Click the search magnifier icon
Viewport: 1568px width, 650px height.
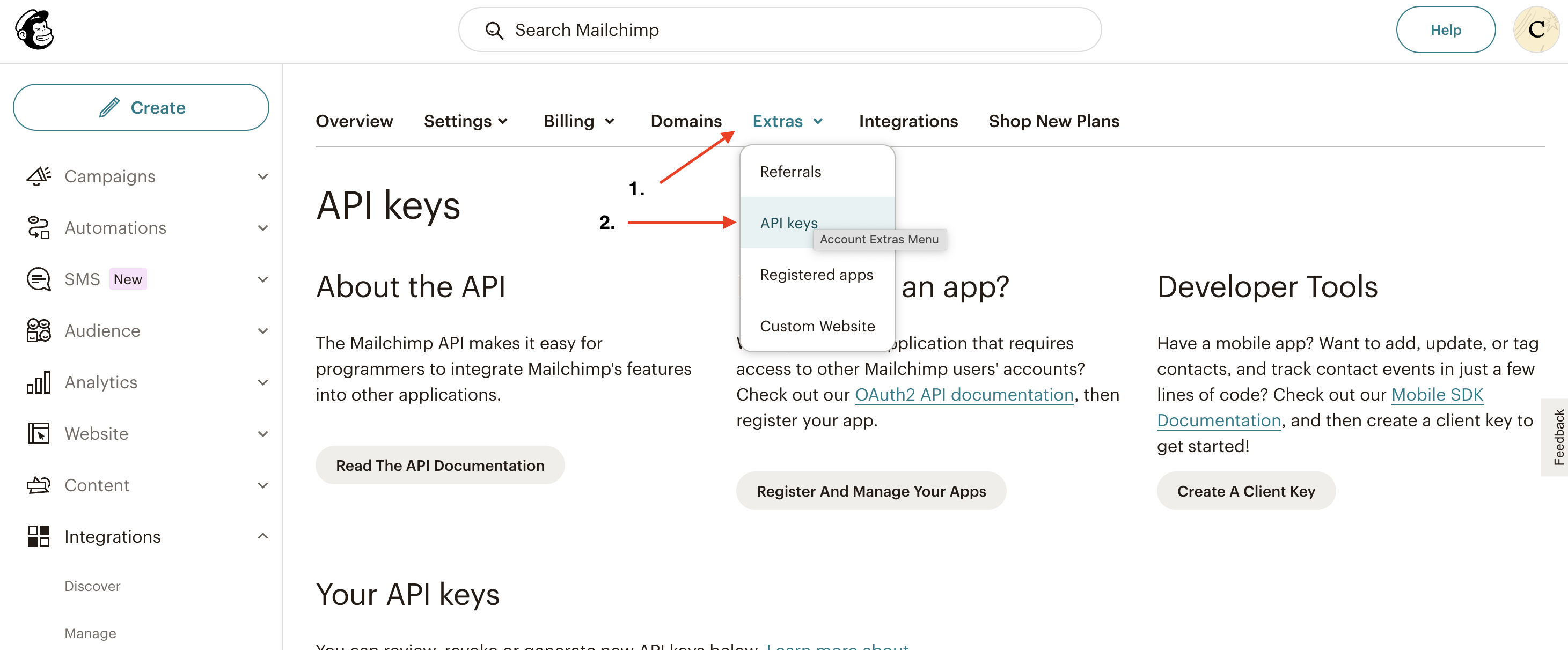494,29
